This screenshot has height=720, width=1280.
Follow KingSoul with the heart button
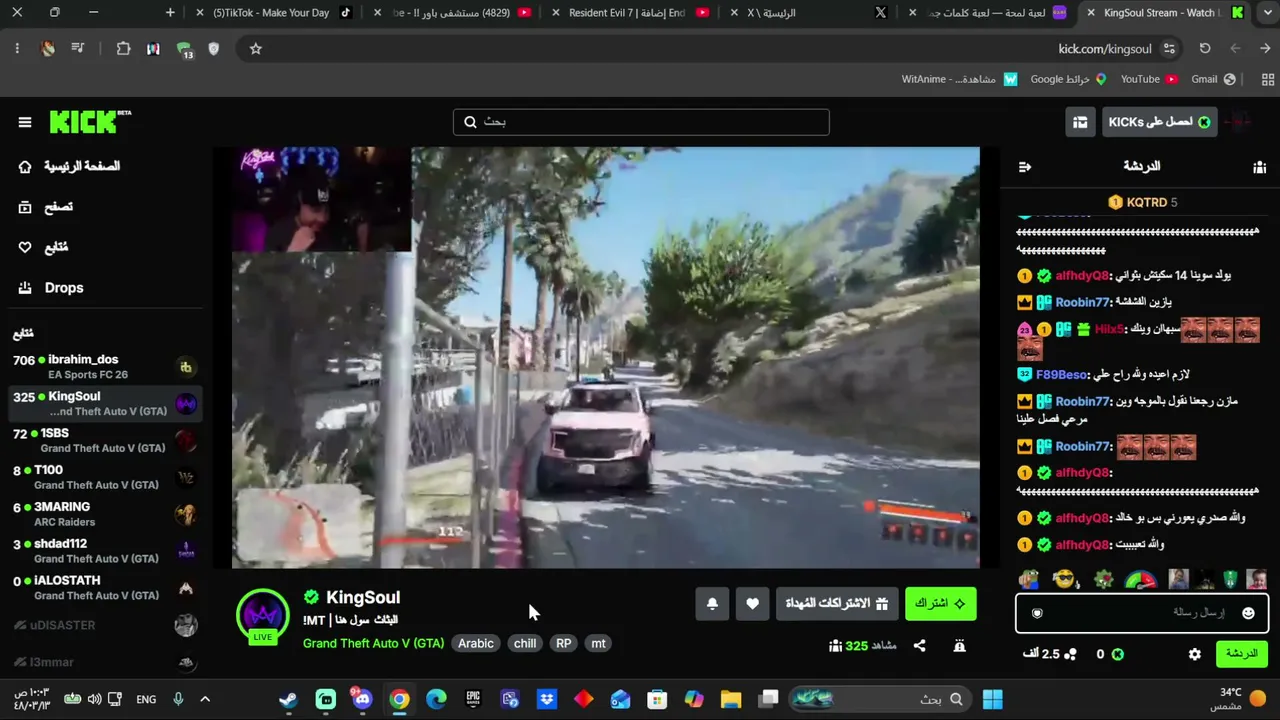(x=752, y=604)
